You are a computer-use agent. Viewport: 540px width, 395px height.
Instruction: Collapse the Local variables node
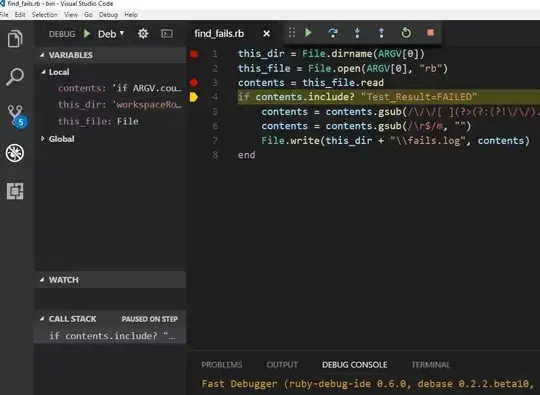[43, 72]
